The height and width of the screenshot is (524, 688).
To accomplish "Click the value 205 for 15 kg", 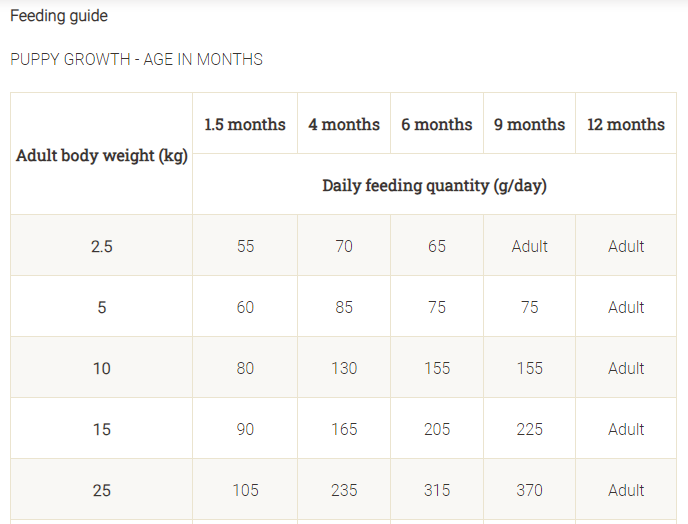I will [437, 429].
